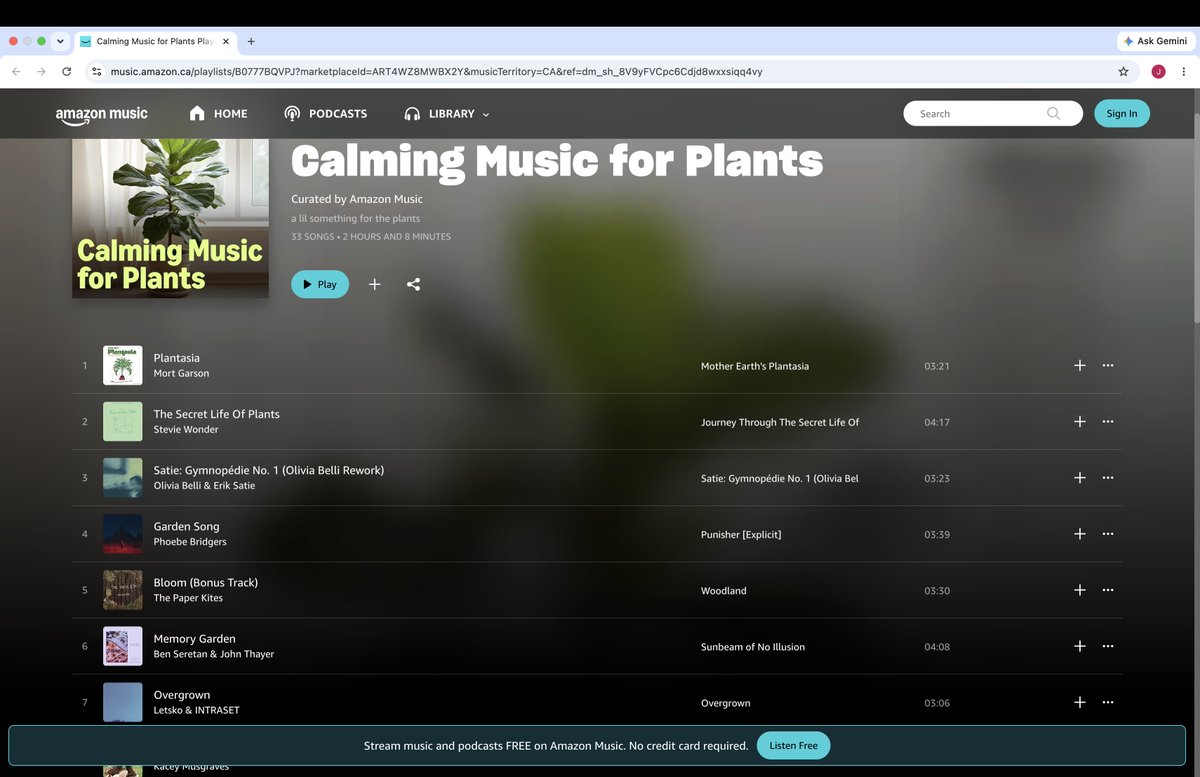The height and width of the screenshot is (777, 1200).
Task: Add Memory Garden with plus icon
Action: pos(1079,646)
